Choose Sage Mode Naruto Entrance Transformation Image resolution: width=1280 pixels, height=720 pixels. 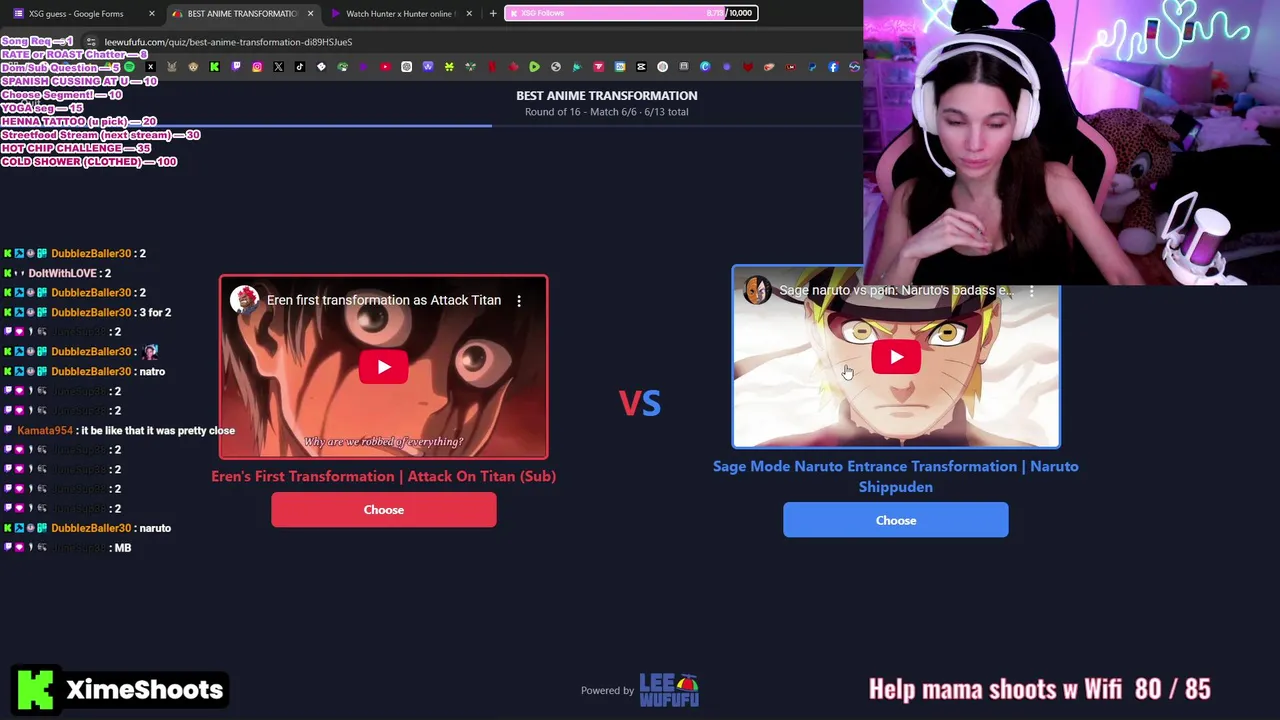(x=896, y=520)
